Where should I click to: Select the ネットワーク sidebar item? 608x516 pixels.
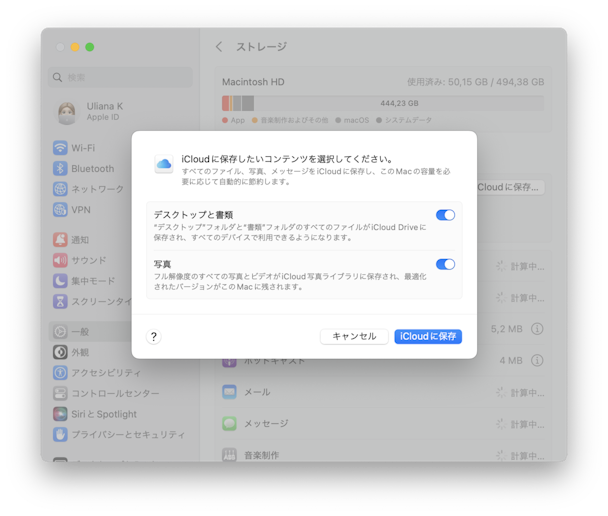click(89, 189)
